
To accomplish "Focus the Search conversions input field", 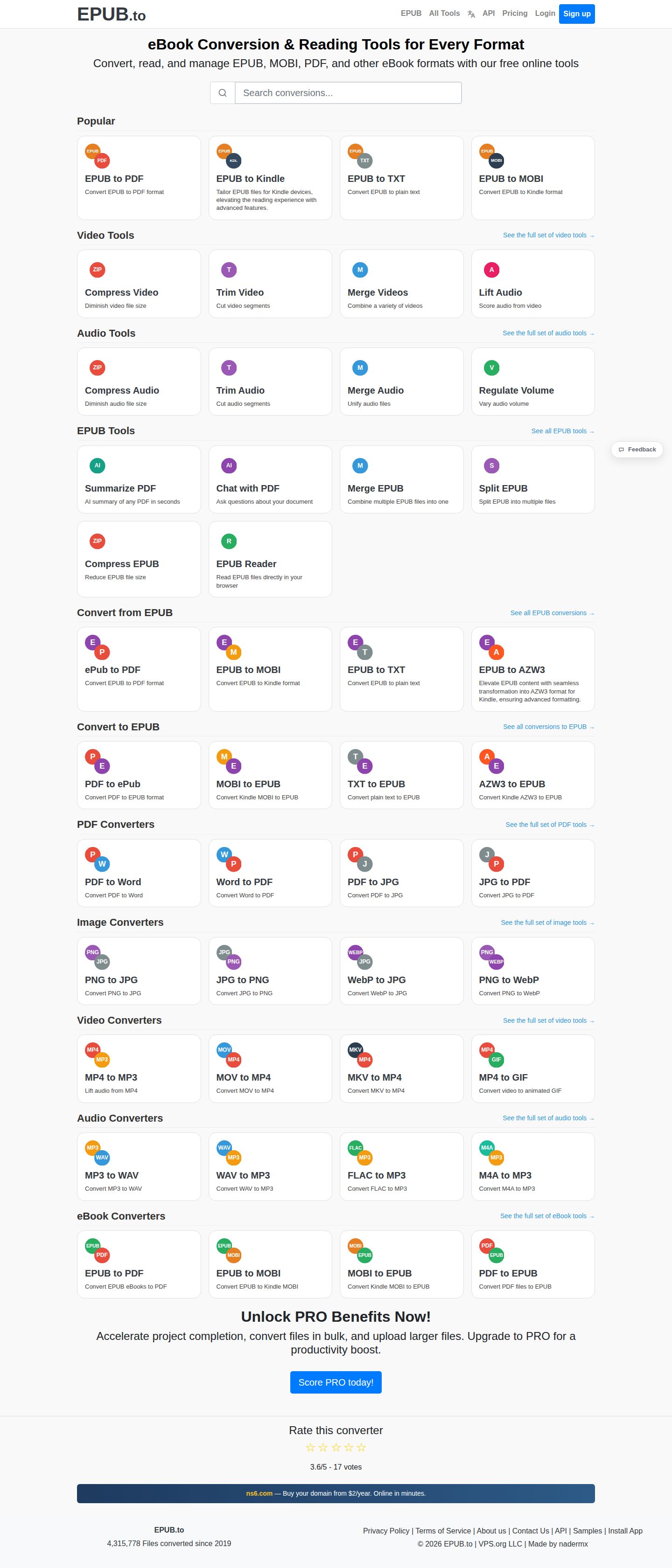I will point(348,93).
